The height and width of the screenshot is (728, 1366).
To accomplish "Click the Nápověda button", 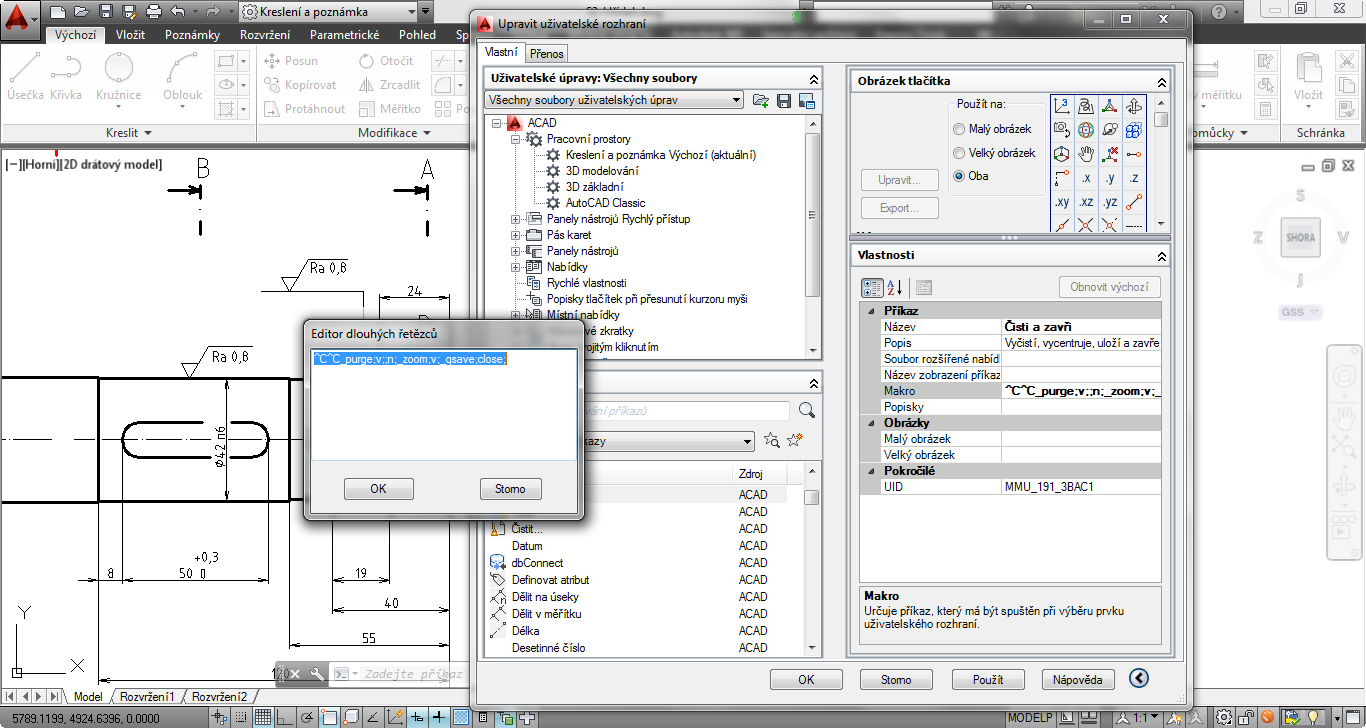I will coord(1078,680).
